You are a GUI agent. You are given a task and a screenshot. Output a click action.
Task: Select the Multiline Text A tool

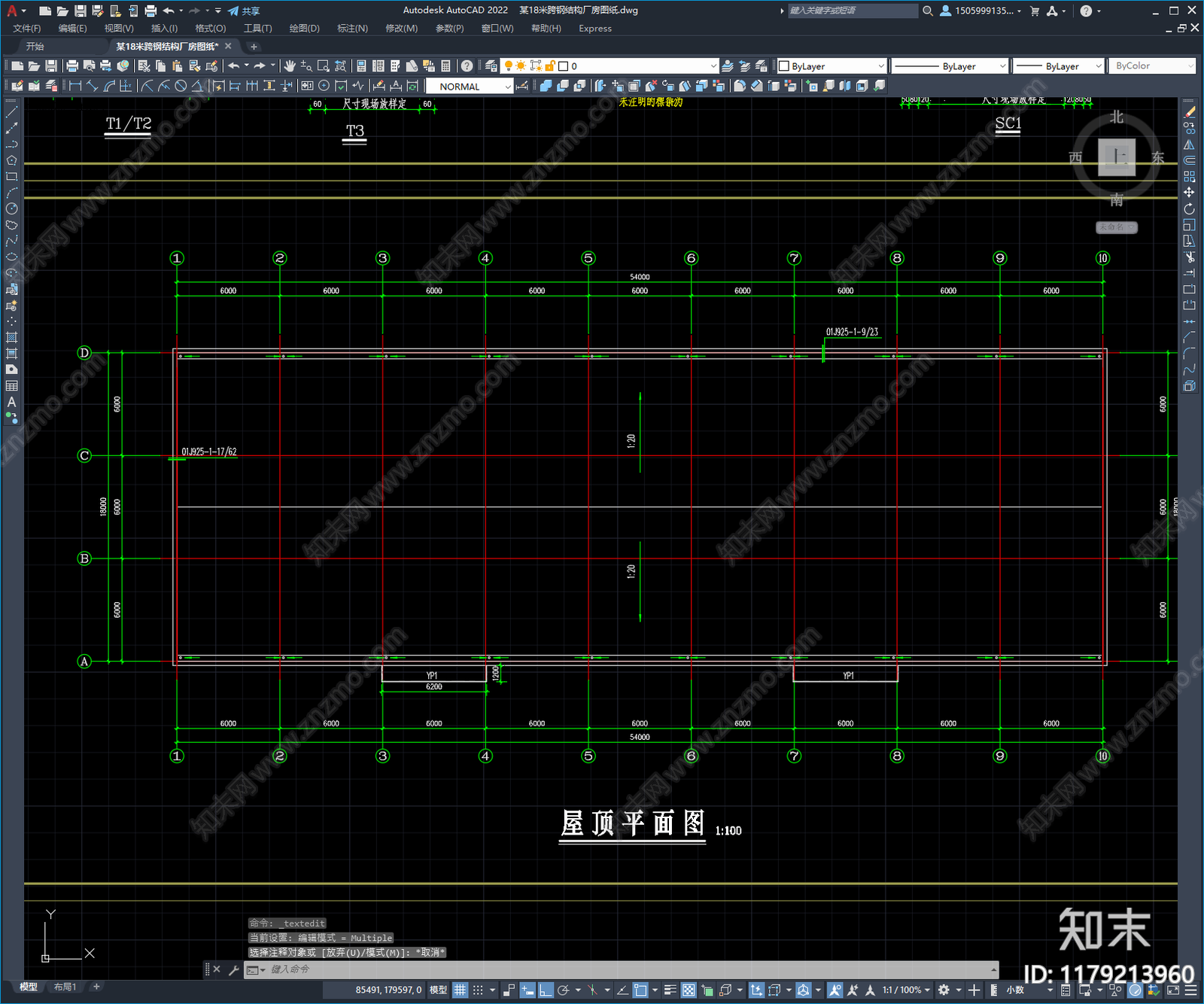[11, 402]
